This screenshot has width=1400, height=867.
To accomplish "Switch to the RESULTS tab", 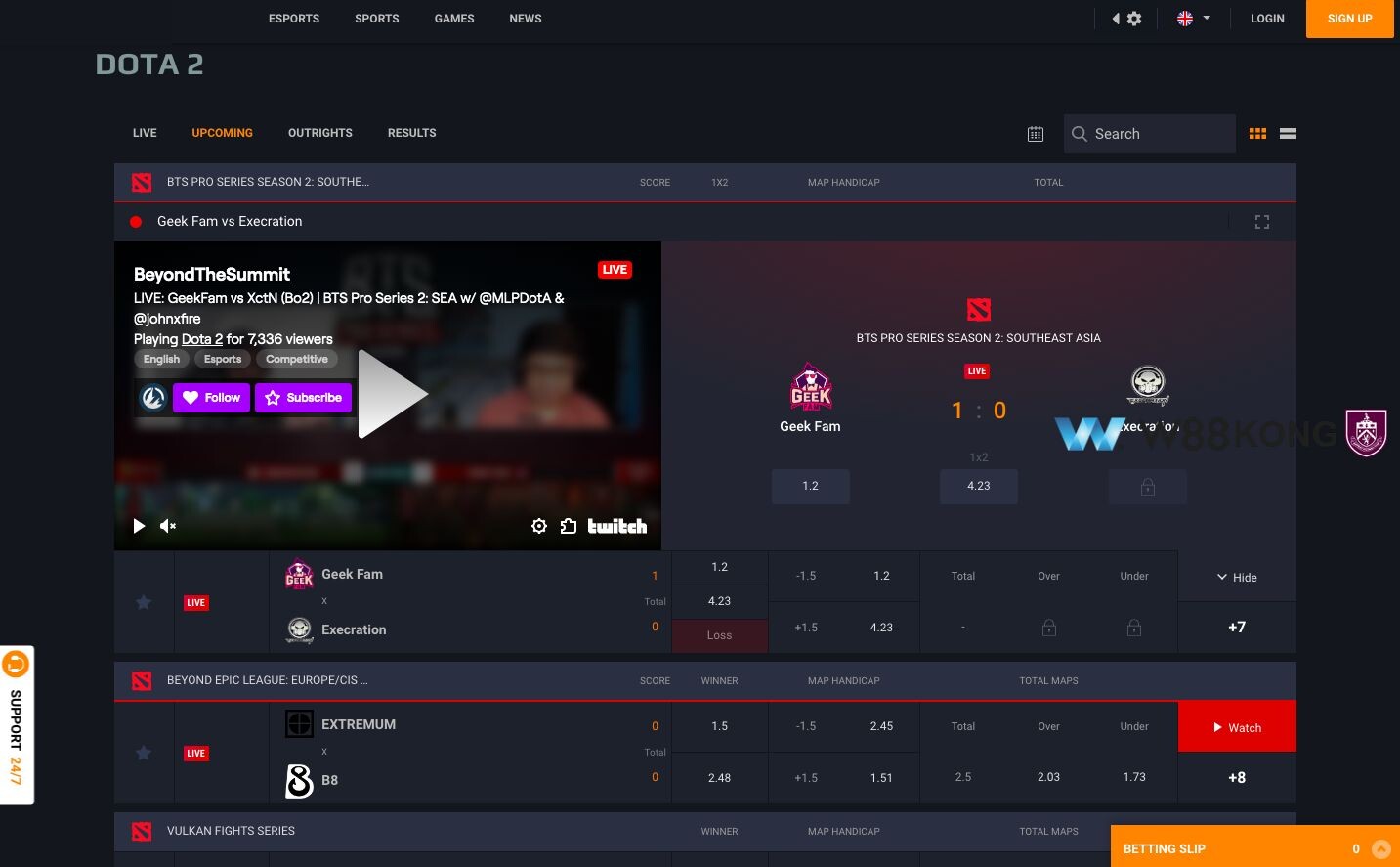I will tap(411, 133).
